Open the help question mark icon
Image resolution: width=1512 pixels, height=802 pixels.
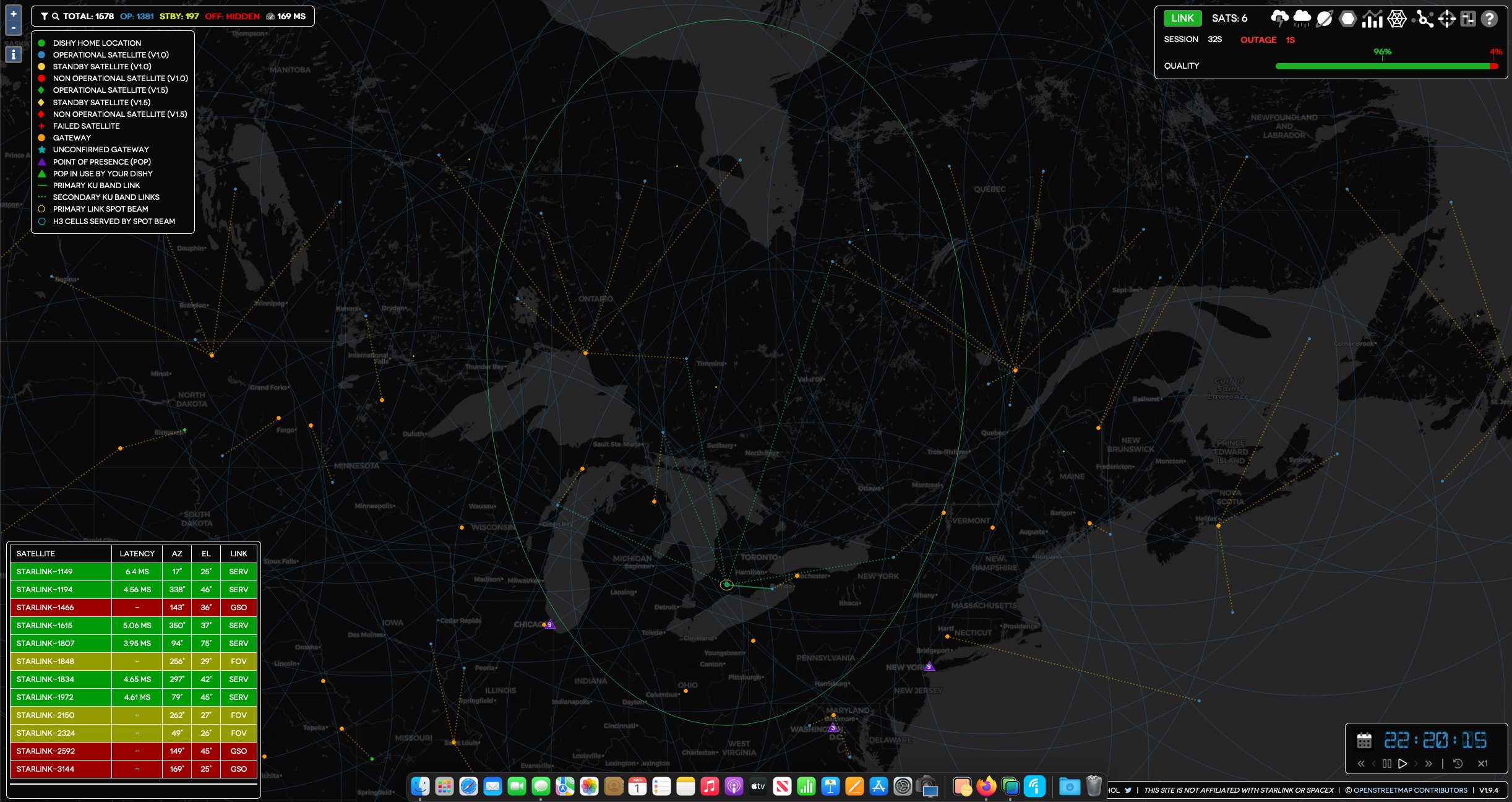[x=1490, y=19]
